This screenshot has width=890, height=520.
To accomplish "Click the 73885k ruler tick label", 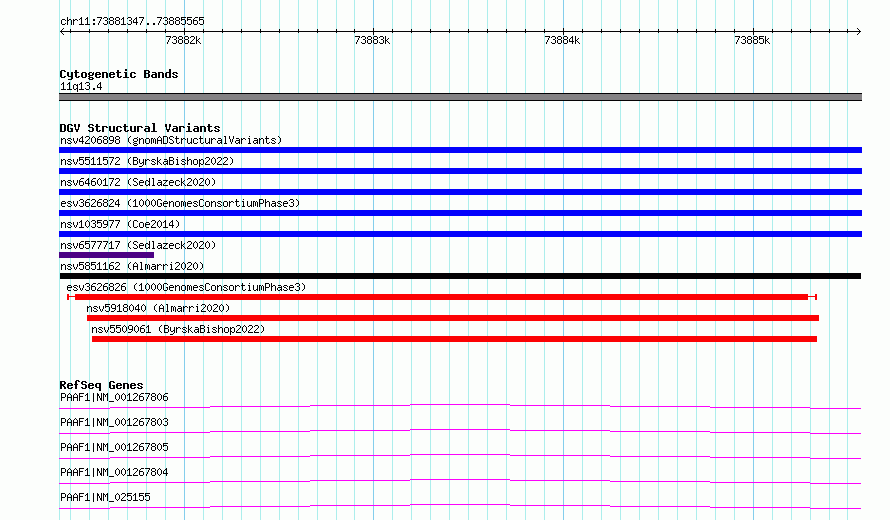I will pyautogui.click(x=752, y=40).
